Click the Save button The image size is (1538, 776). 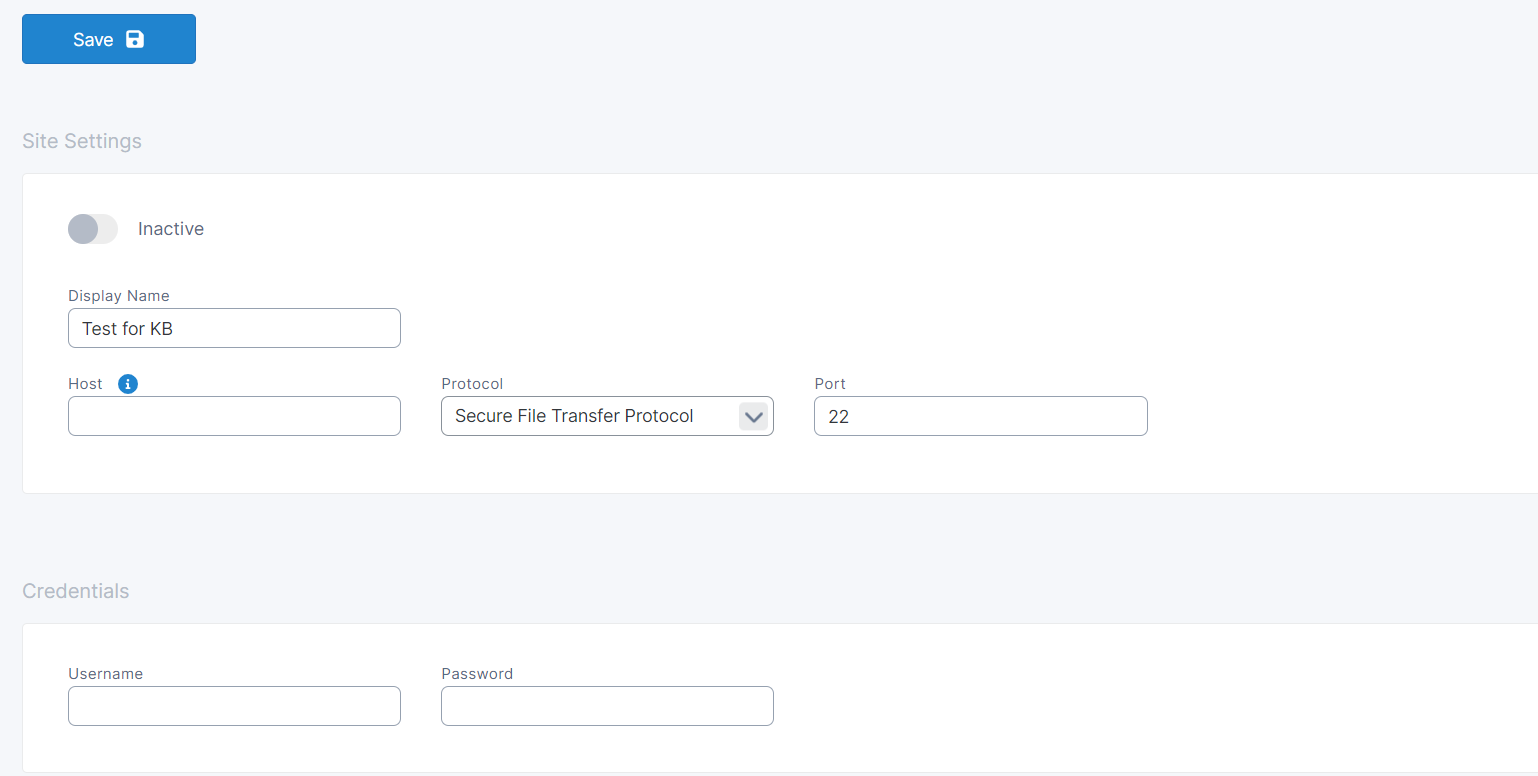tap(108, 39)
